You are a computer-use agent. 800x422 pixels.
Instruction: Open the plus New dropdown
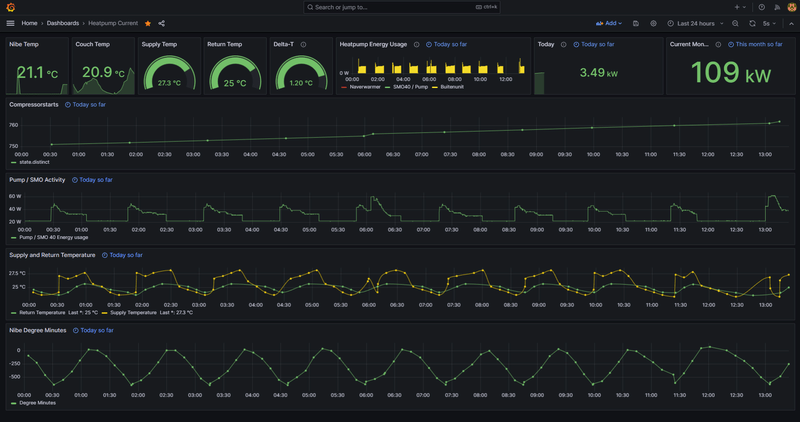tap(740, 7)
